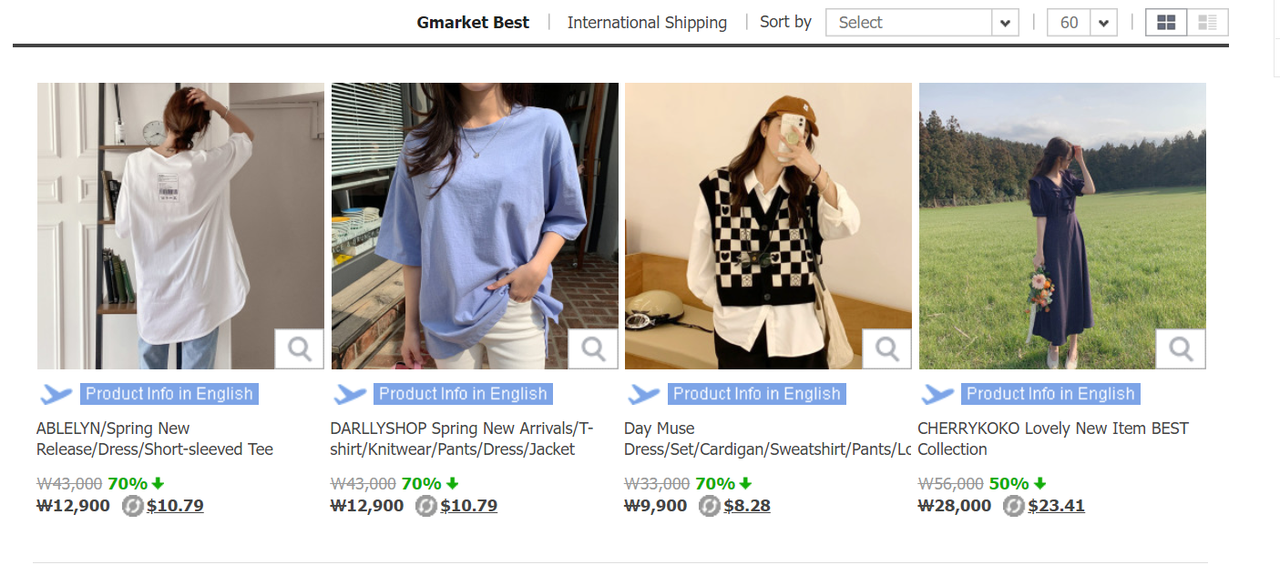
Task: Open the Sort by Select dropdown
Action: 921,22
